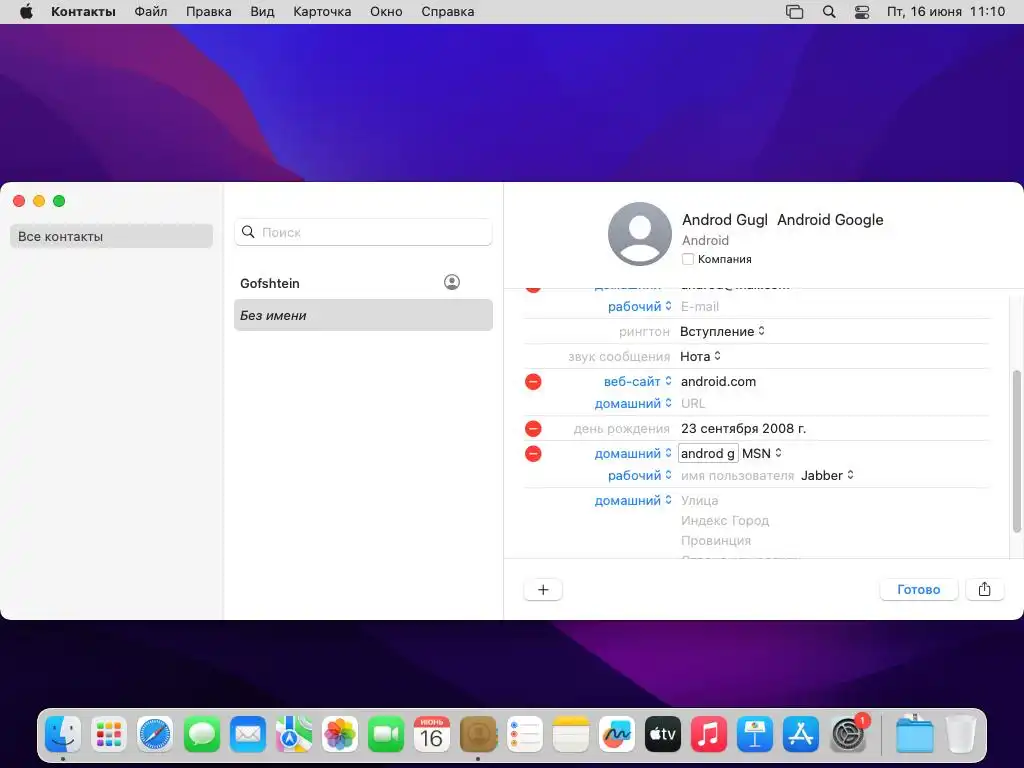Open Launchpad from the Dock
Screen dimensions: 1024x768
point(109,734)
